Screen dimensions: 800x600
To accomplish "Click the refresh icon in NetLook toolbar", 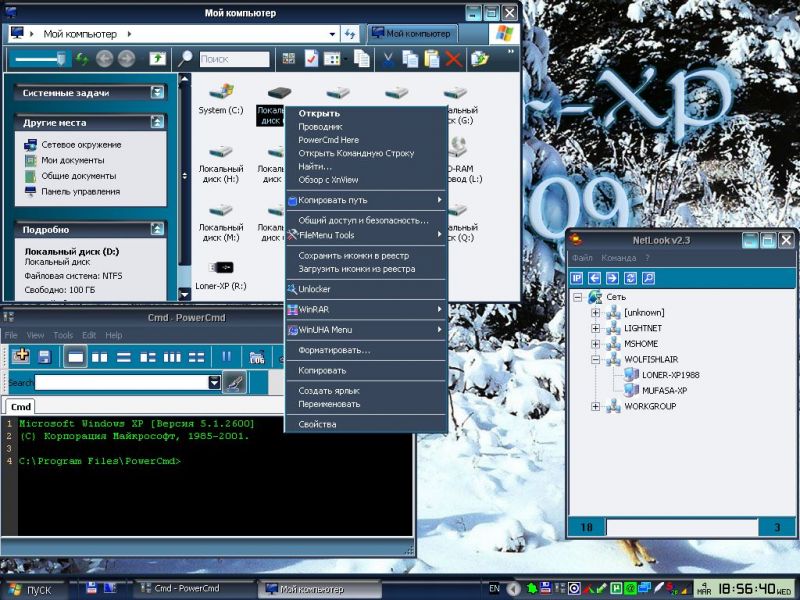I will [629, 278].
